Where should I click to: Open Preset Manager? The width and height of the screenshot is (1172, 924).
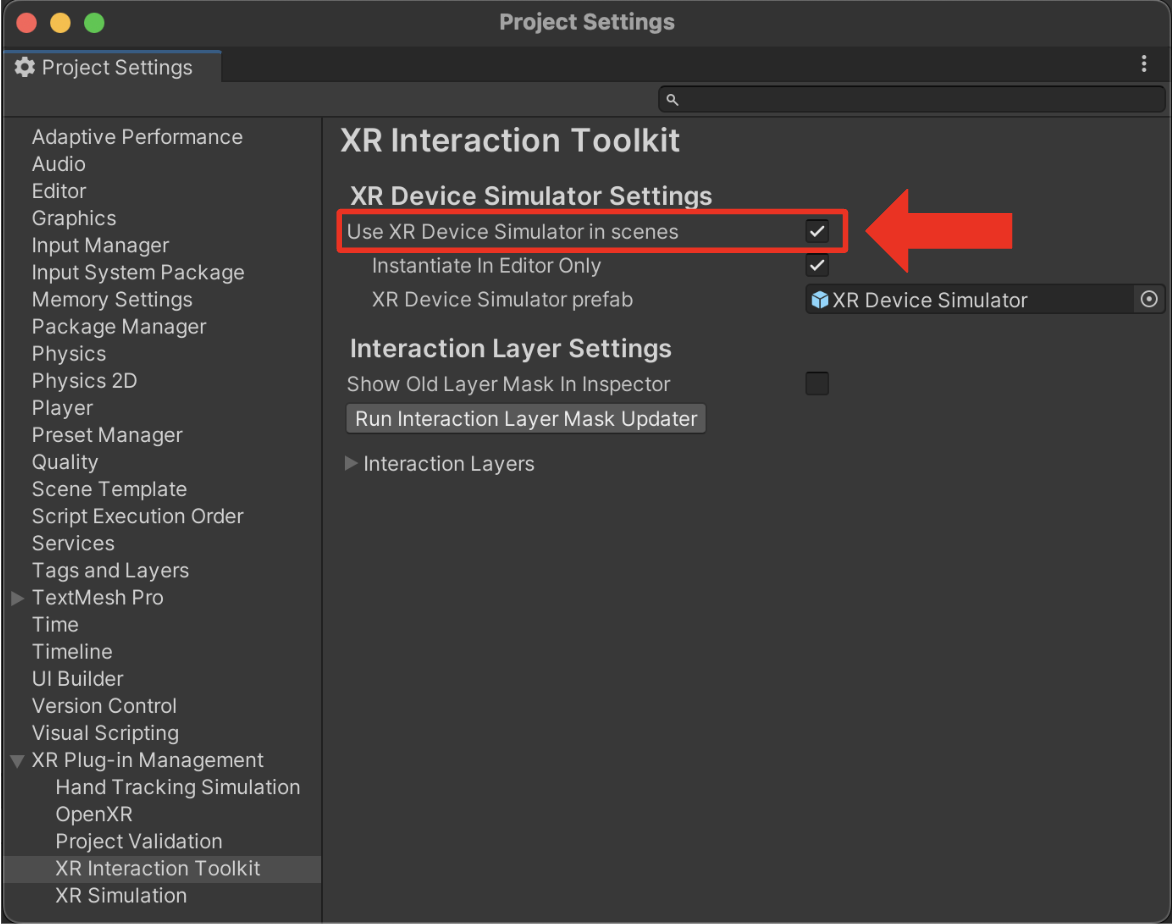[x=107, y=434]
